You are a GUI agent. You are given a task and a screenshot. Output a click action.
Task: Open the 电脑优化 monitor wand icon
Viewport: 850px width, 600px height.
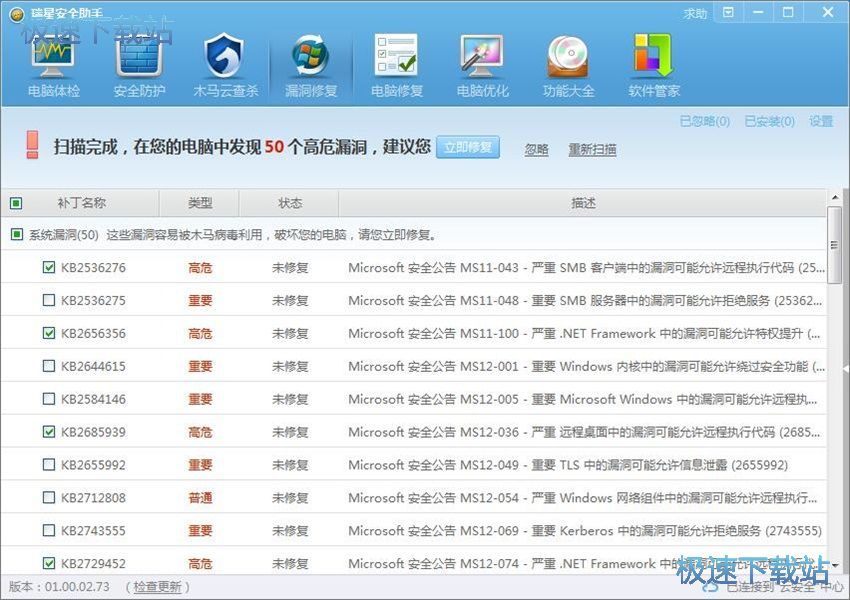[x=482, y=66]
